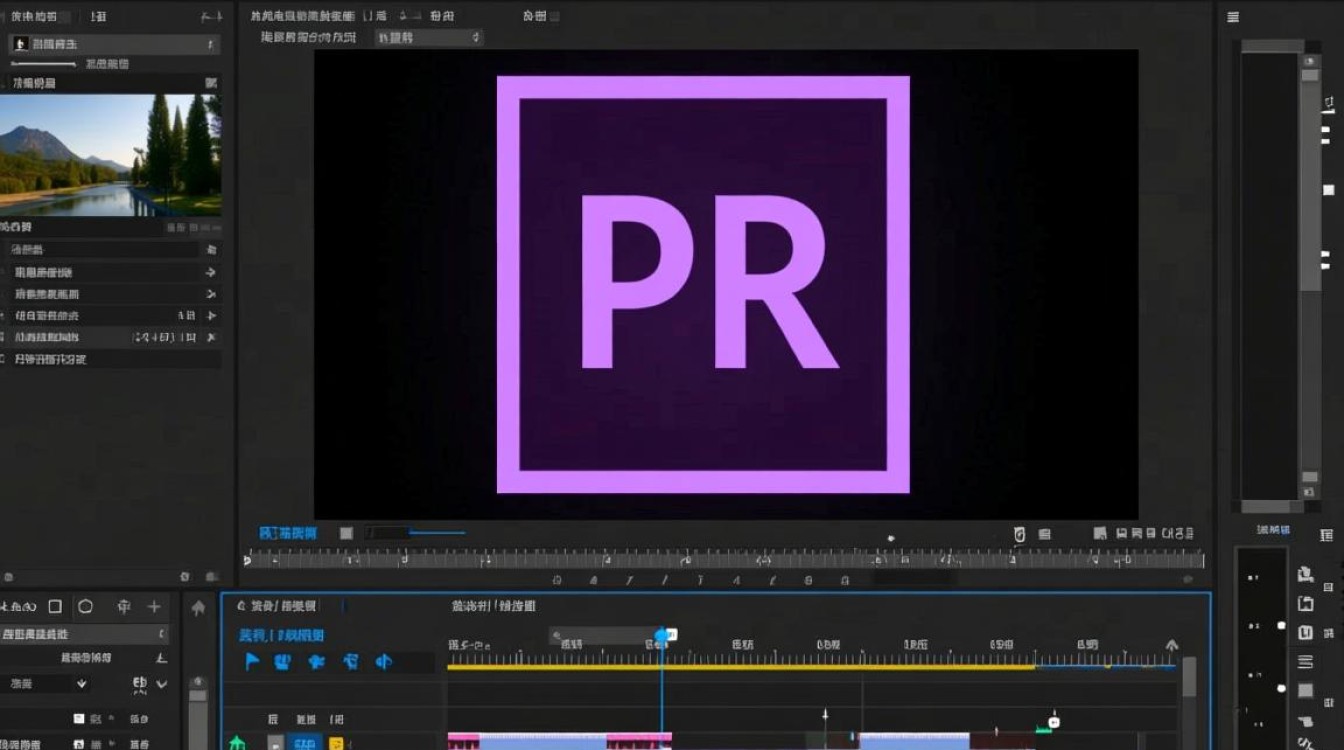Screen dimensions: 1344x750
Task: Click the timeline's vertical scrollbar
Action: pyautogui.click(x=1189, y=677)
